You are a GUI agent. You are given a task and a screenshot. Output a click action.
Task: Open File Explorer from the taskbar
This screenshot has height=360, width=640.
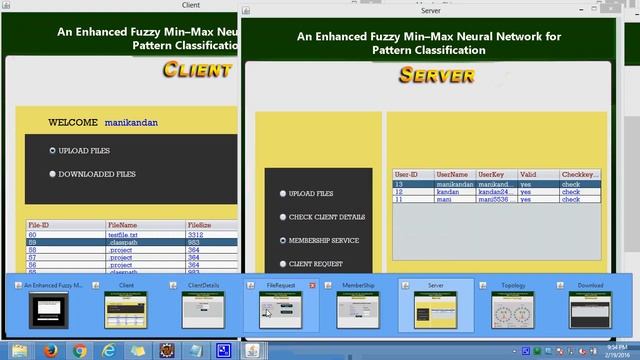(x=19, y=351)
